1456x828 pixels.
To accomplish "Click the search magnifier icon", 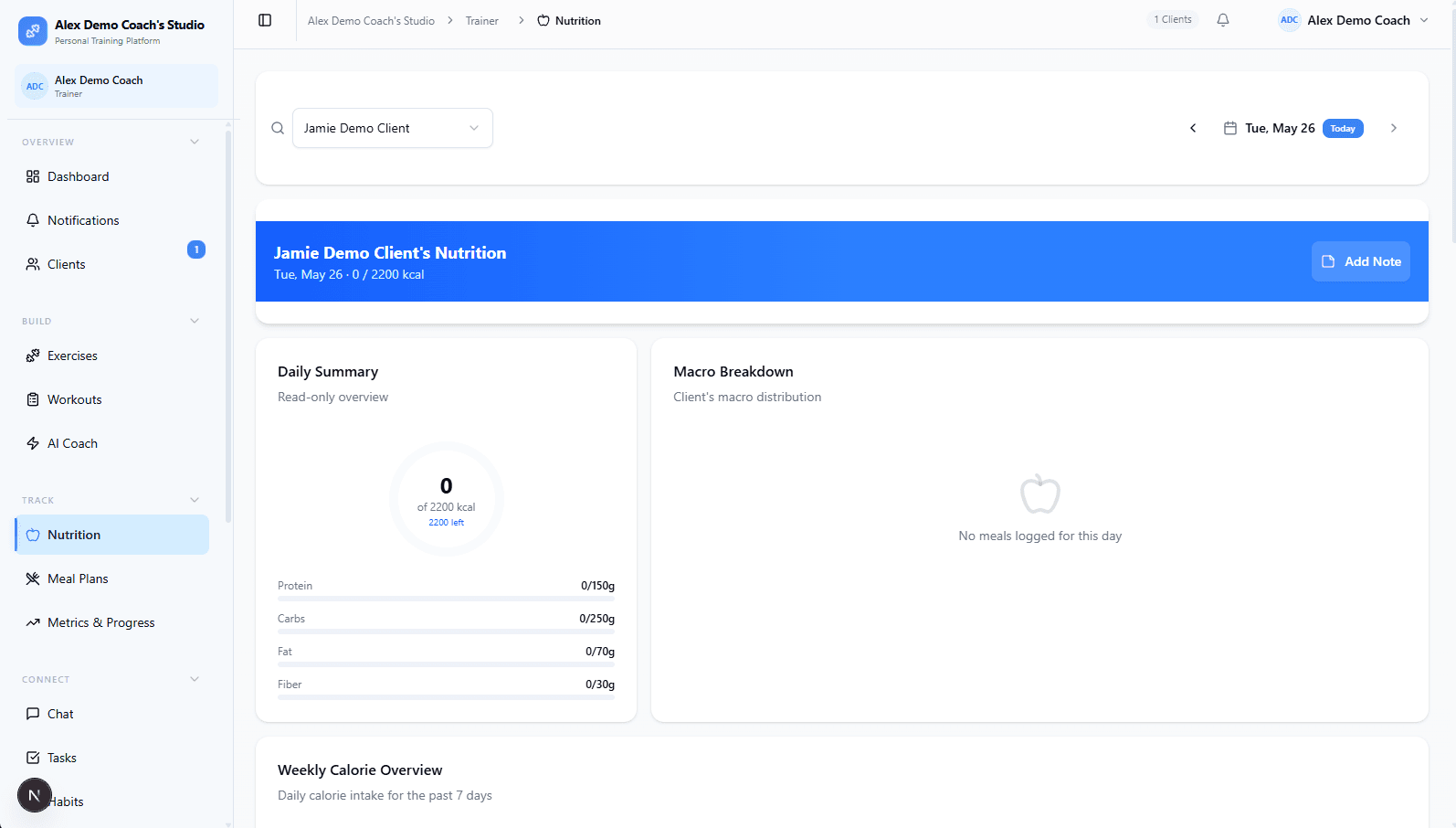I will pos(278,128).
